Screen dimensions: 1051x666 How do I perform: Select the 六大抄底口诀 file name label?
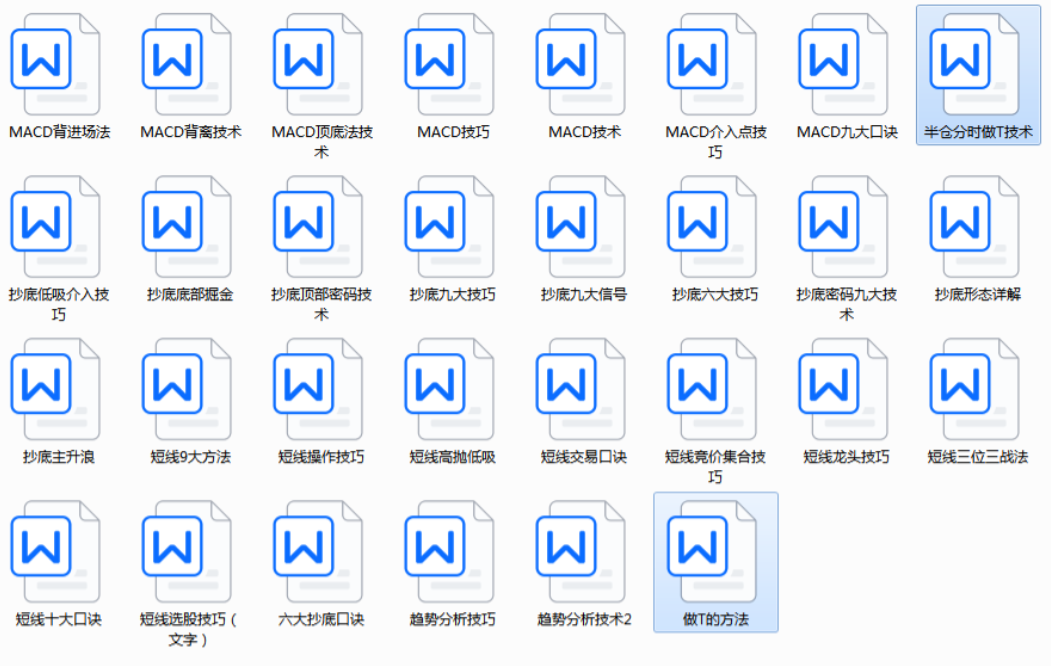321,619
